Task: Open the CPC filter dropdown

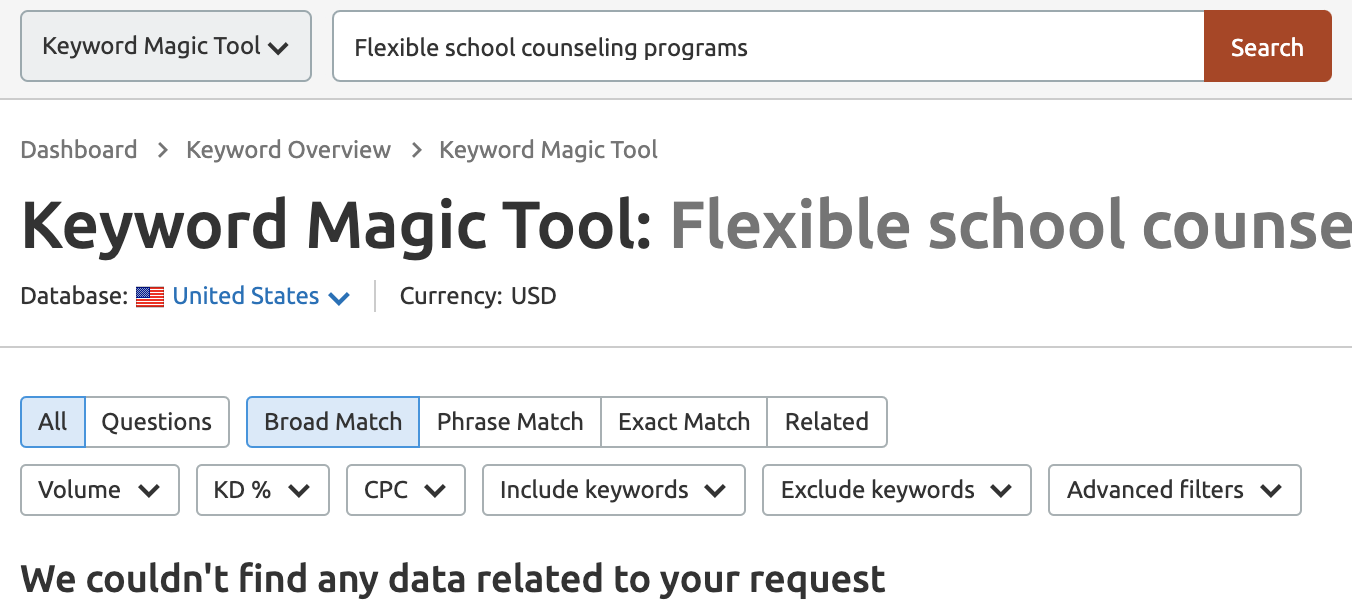Action: click(x=406, y=490)
